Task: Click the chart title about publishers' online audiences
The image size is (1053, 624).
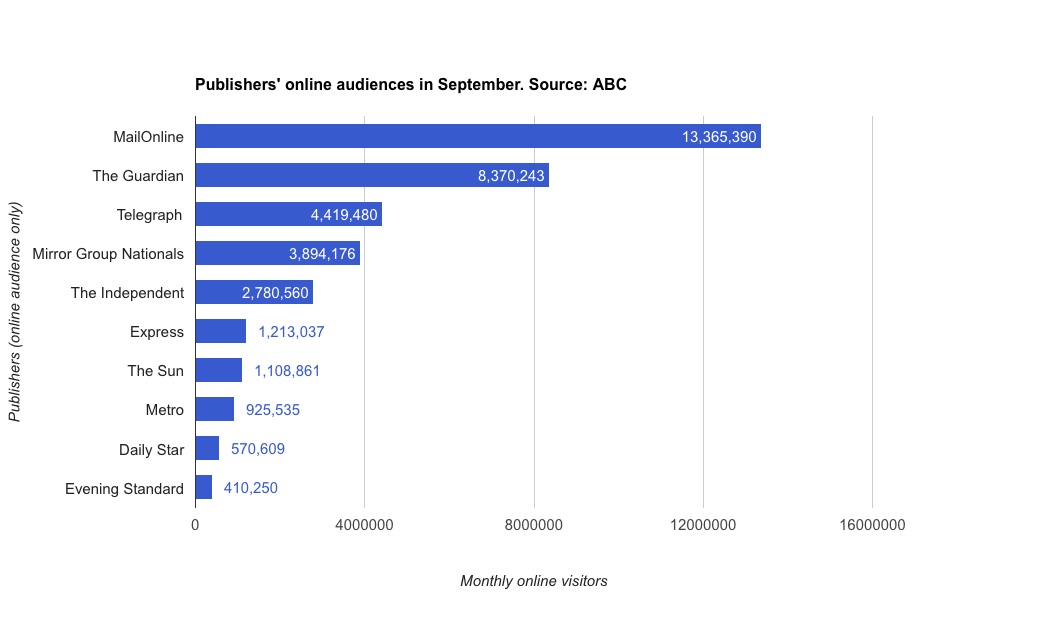Action: tap(410, 85)
